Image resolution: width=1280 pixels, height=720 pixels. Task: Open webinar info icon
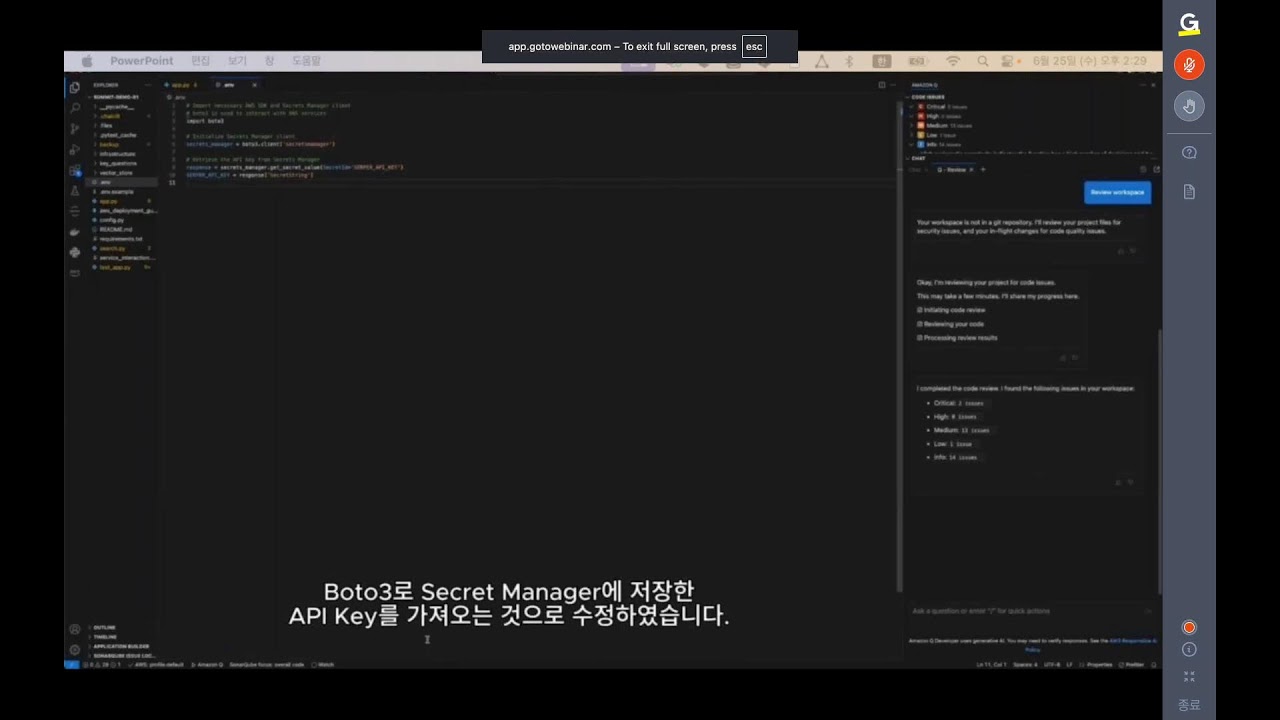pyautogui.click(x=1189, y=649)
